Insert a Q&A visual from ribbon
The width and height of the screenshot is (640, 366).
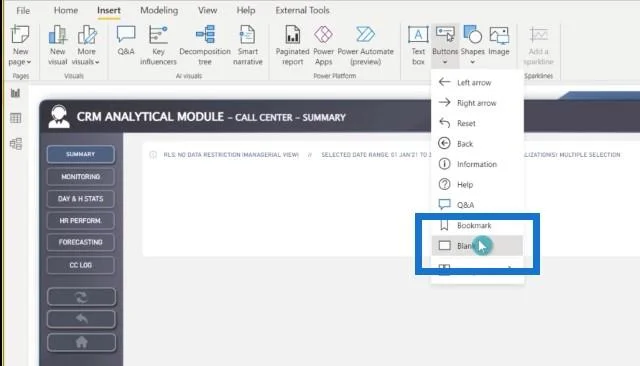pos(126,41)
